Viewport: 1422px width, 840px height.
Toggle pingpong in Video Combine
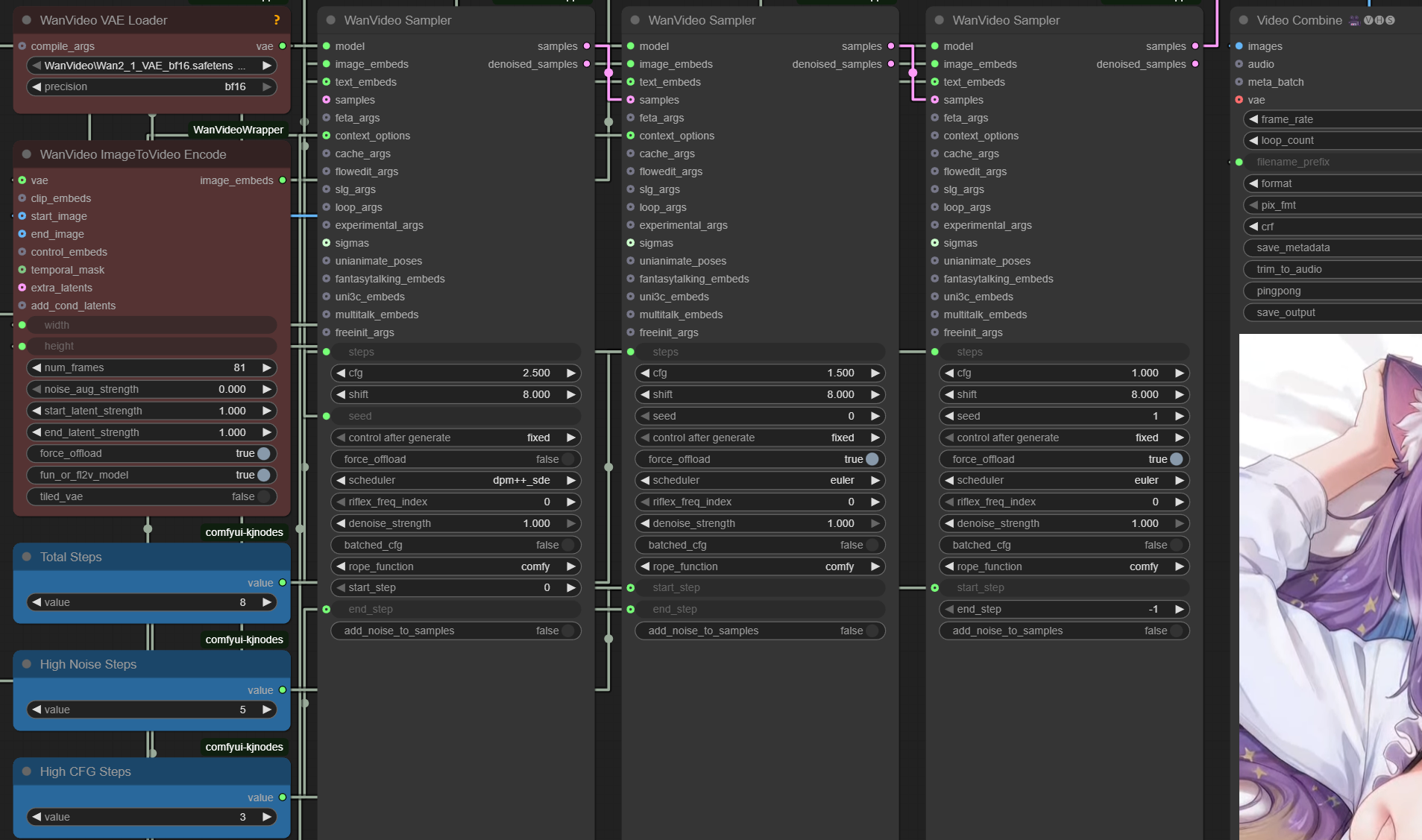(1333, 291)
